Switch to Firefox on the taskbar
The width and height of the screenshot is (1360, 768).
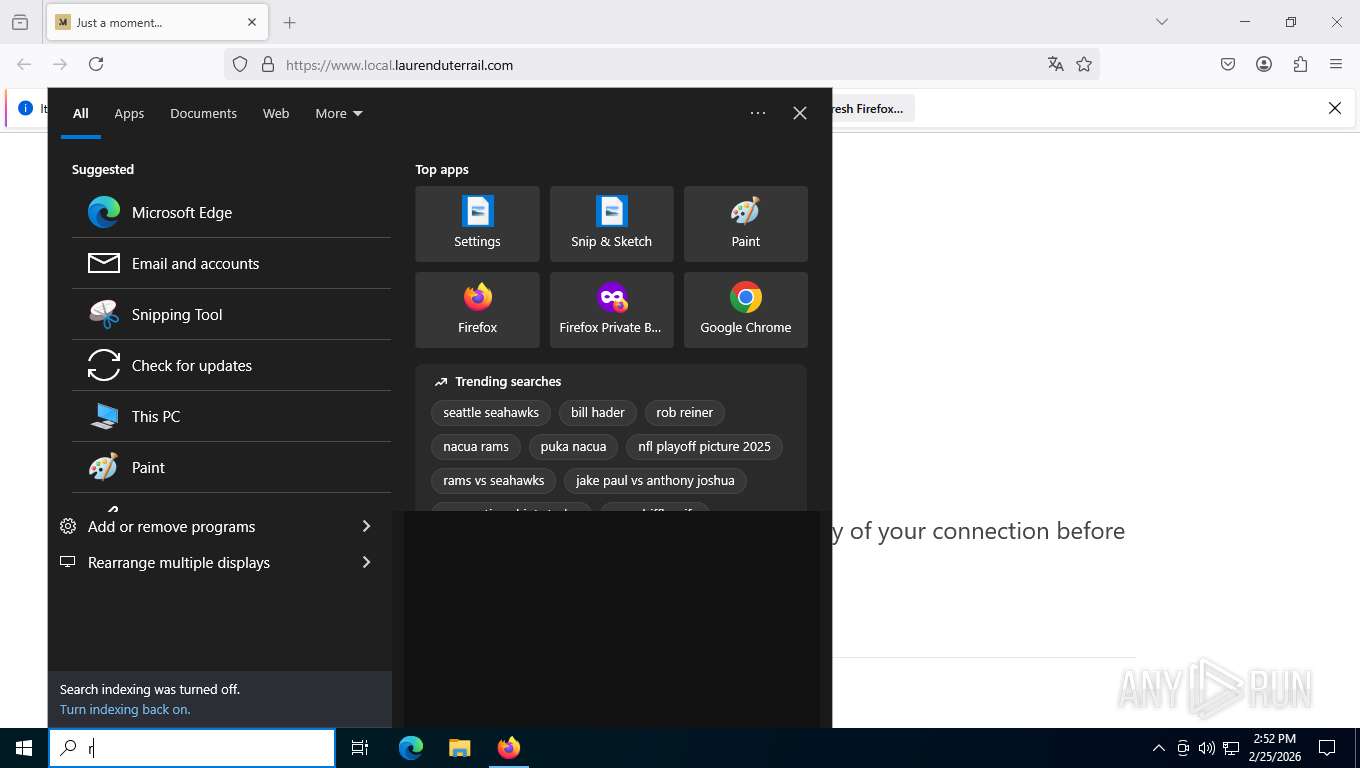[x=509, y=748]
